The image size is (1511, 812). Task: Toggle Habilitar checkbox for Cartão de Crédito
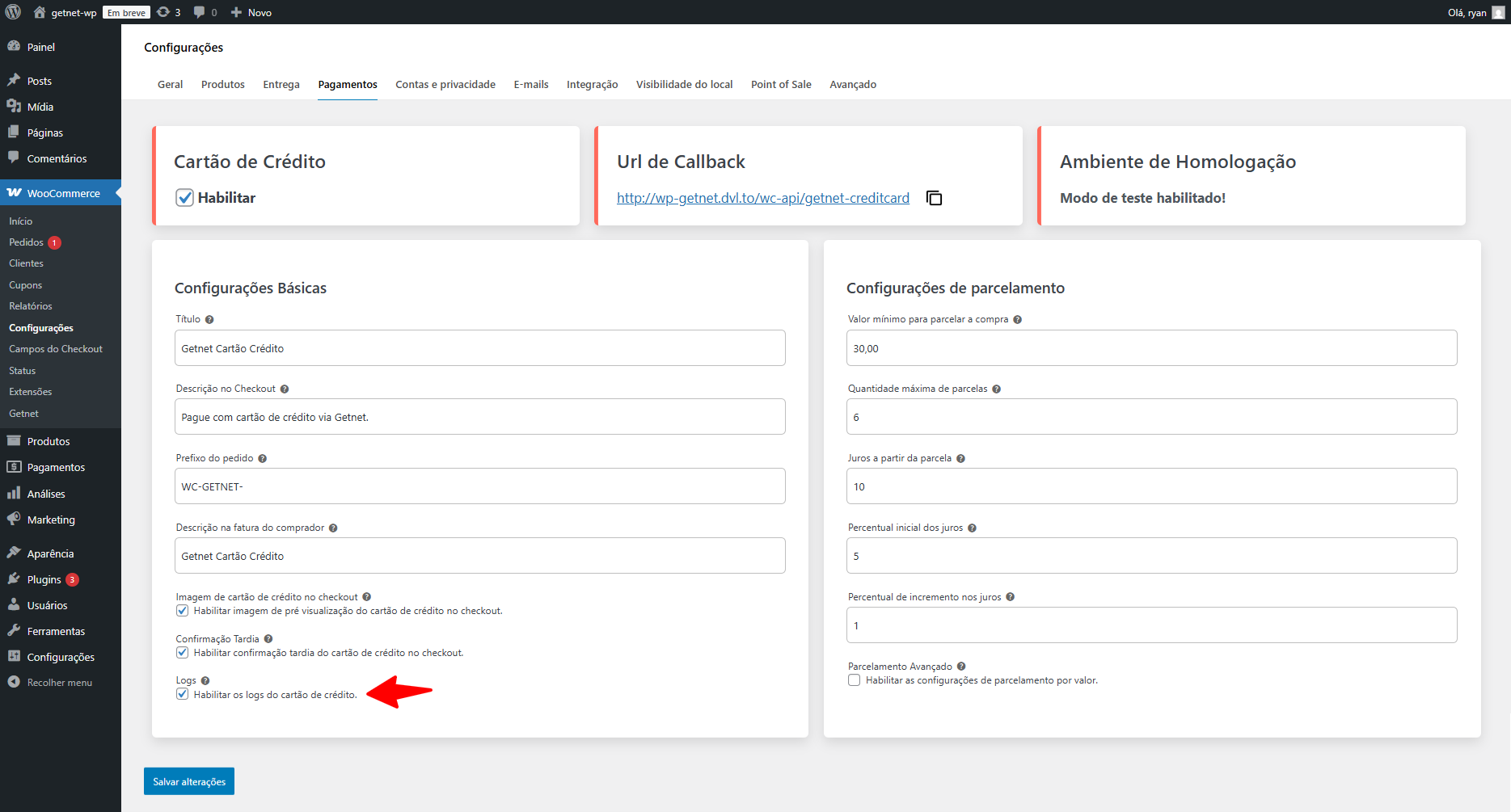click(x=184, y=198)
